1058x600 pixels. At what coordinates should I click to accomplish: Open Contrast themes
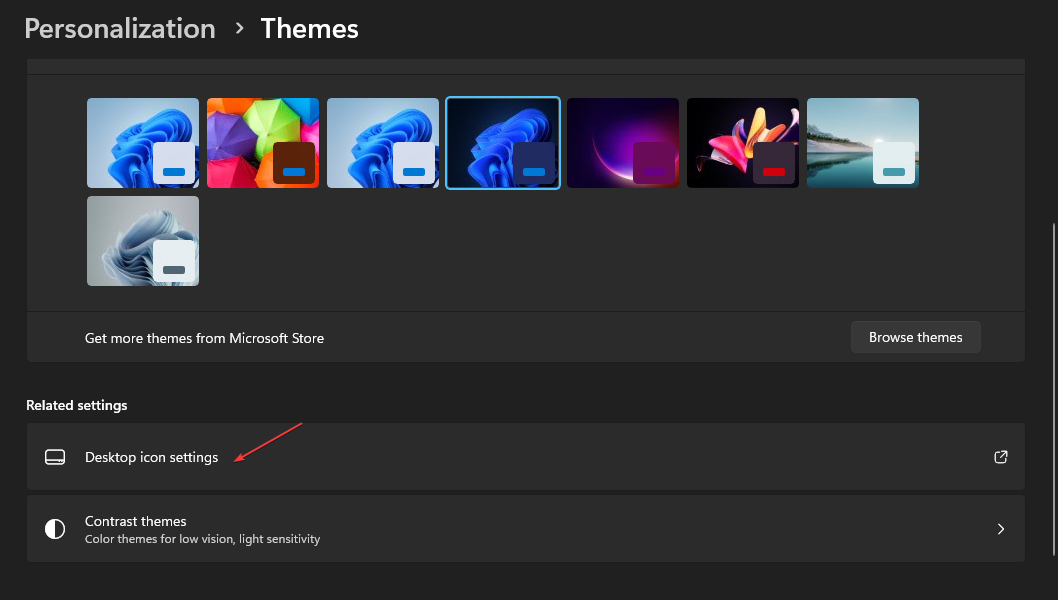click(x=526, y=528)
